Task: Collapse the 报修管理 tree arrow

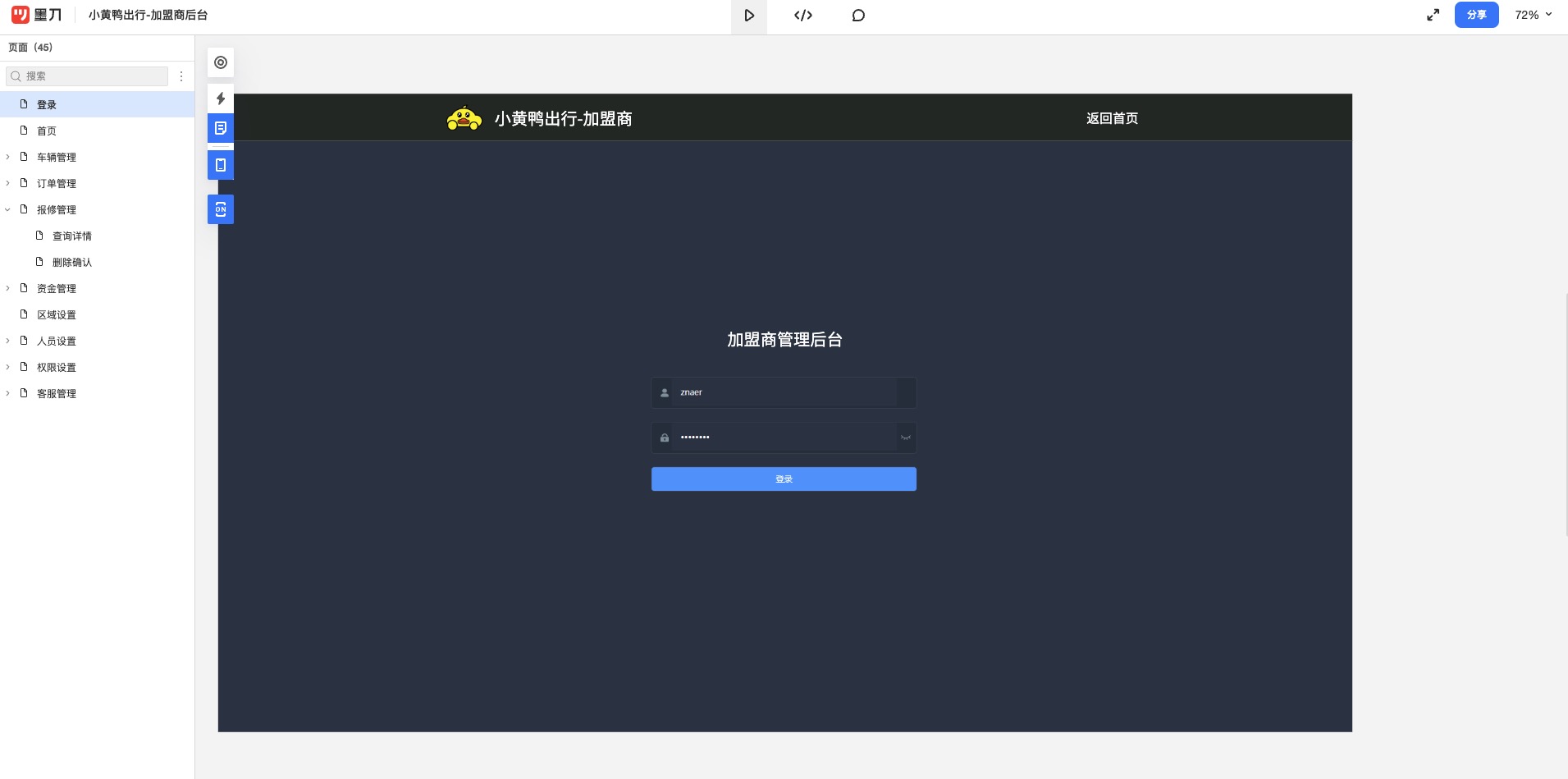Action: pyautogui.click(x=8, y=209)
